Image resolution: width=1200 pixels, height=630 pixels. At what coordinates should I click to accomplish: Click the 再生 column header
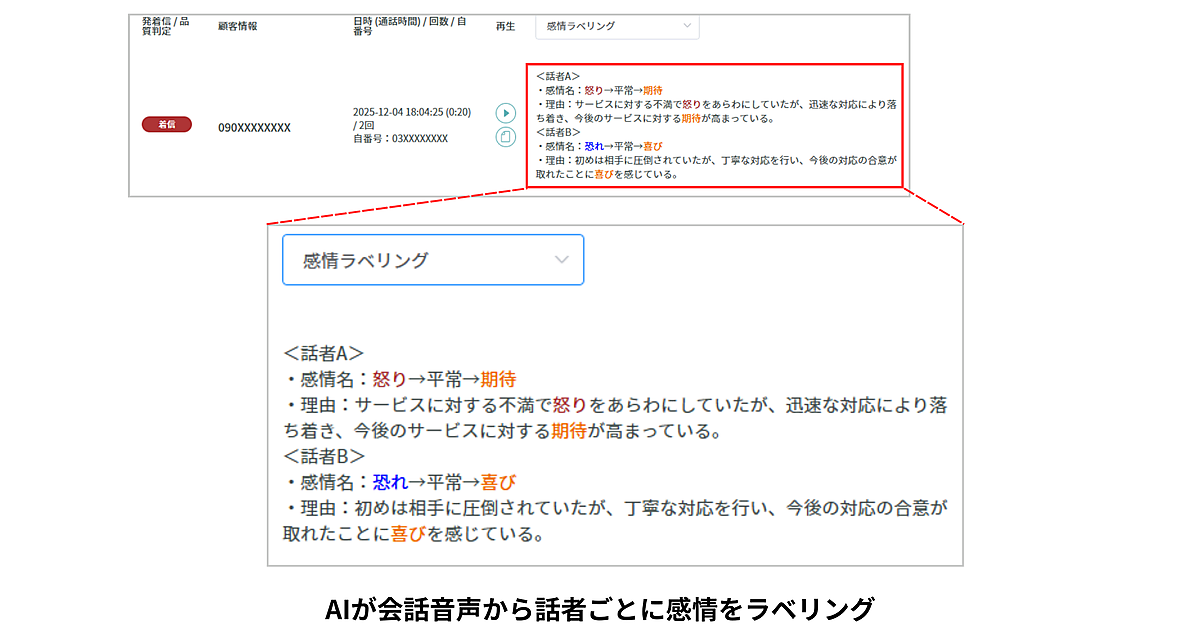pyautogui.click(x=506, y=26)
